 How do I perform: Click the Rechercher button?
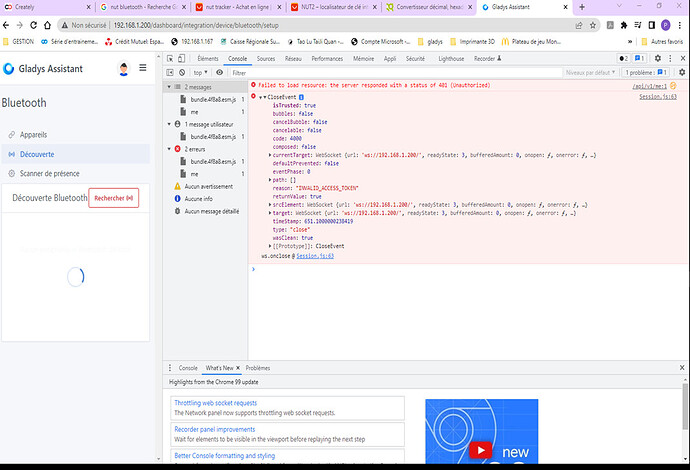pos(114,198)
